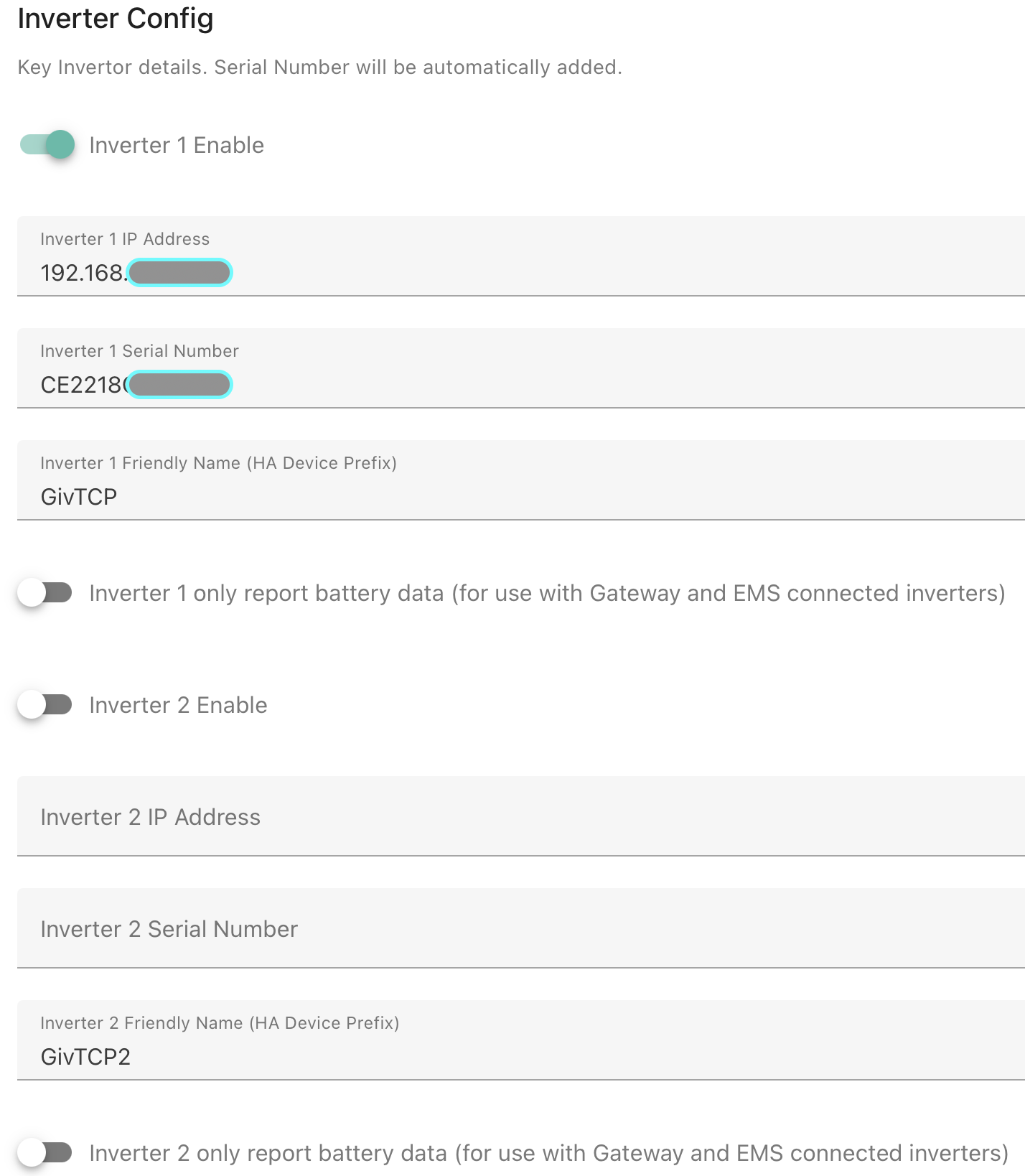Select the GivTCP text value
Screen dimensions: 1025x1176
coord(78,497)
